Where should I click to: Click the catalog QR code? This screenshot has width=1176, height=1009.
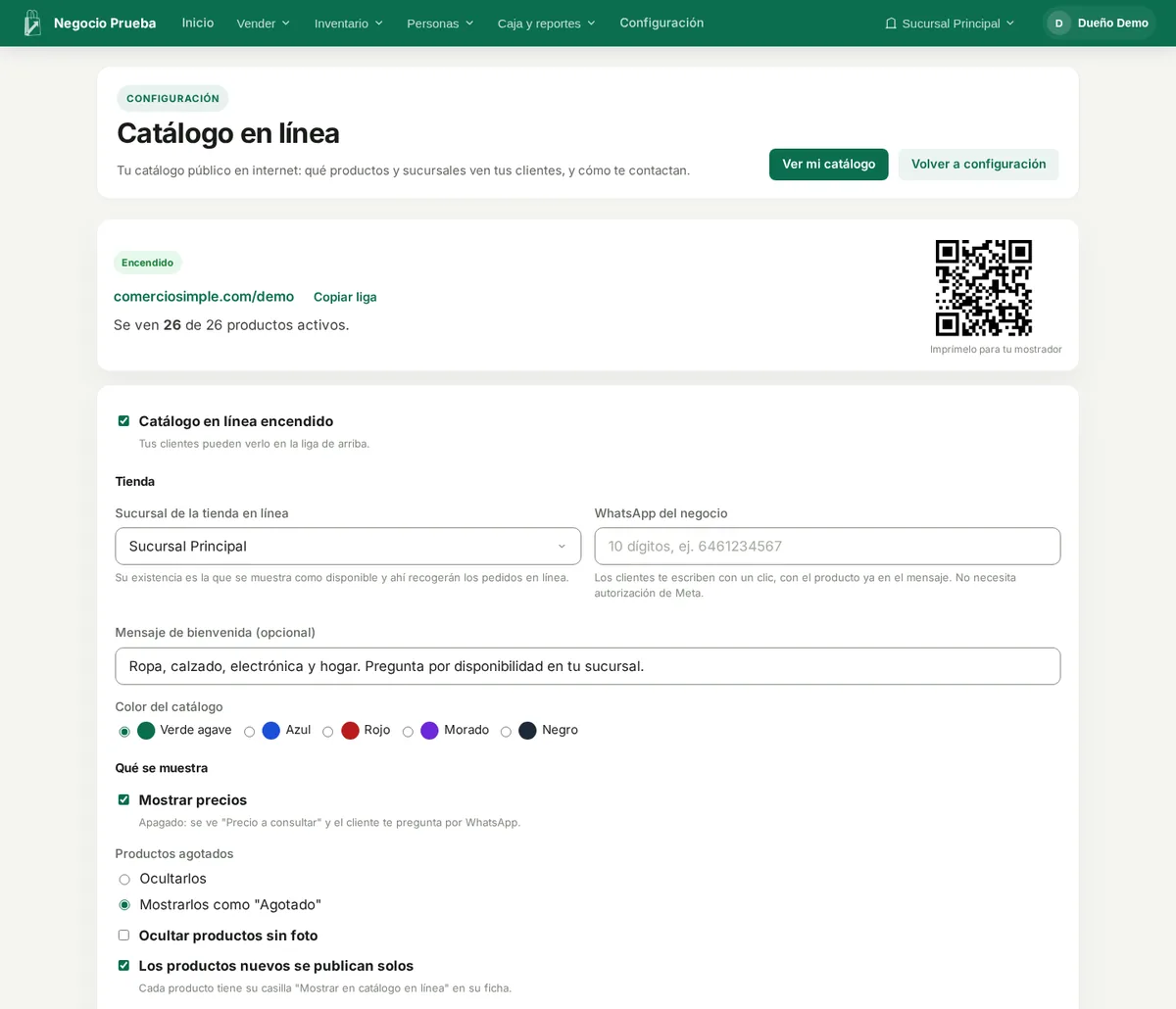click(x=984, y=288)
